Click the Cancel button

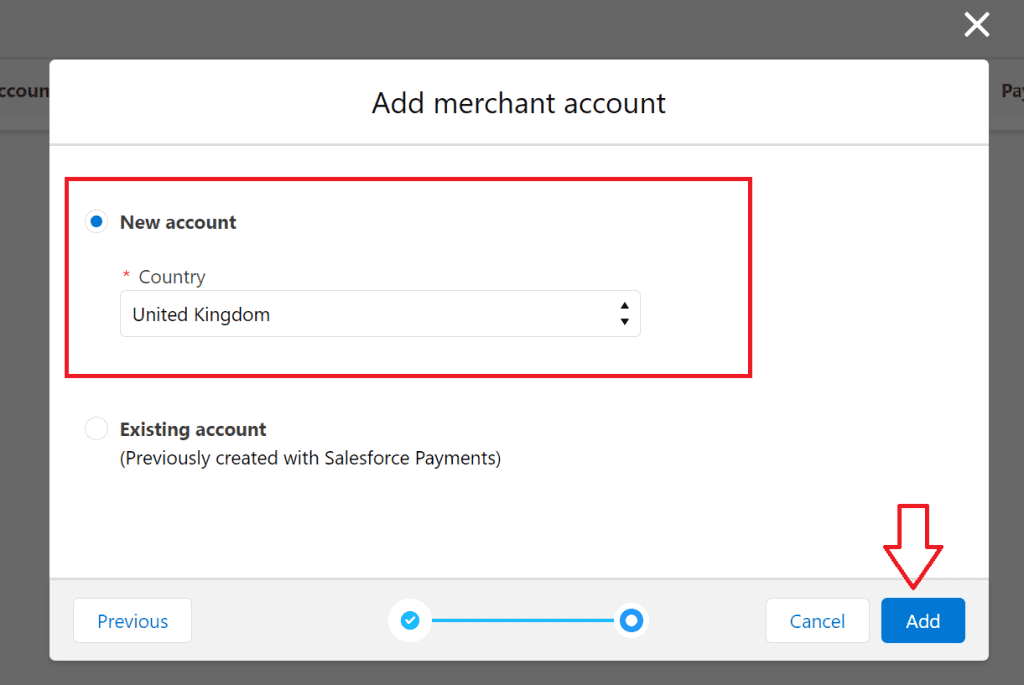pyautogui.click(x=817, y=621)
